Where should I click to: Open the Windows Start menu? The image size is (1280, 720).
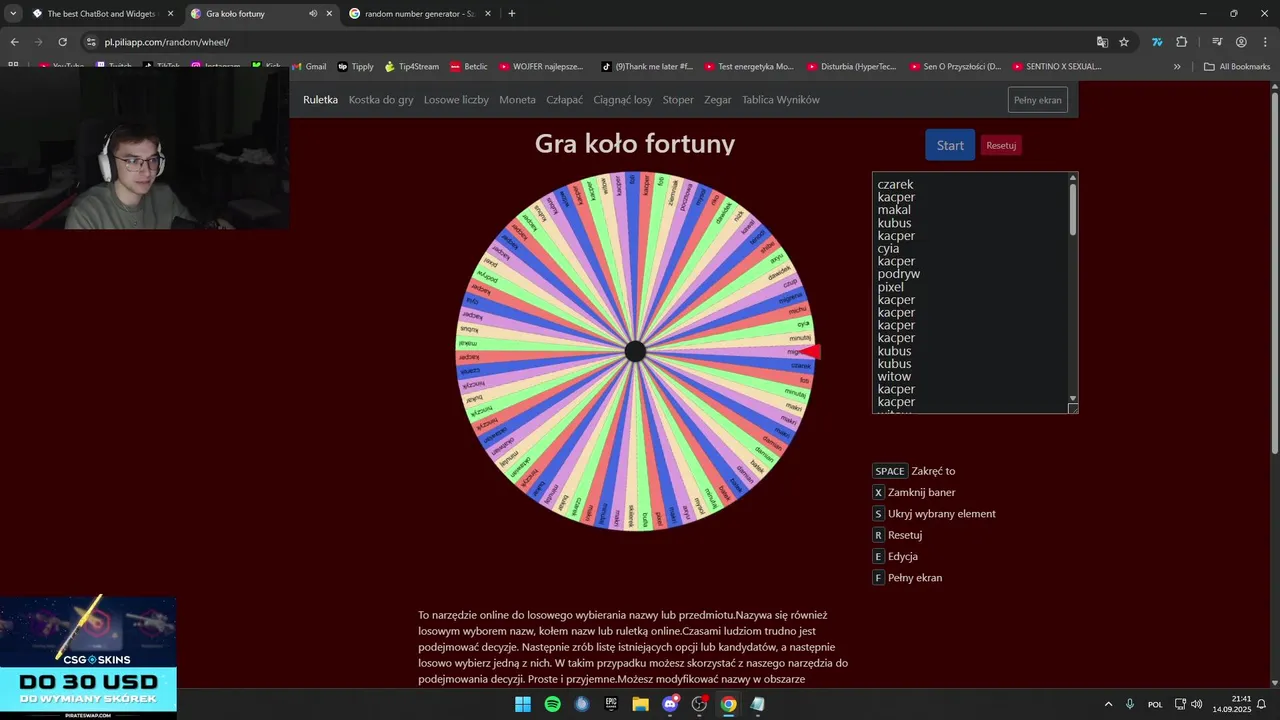point(523,704)
